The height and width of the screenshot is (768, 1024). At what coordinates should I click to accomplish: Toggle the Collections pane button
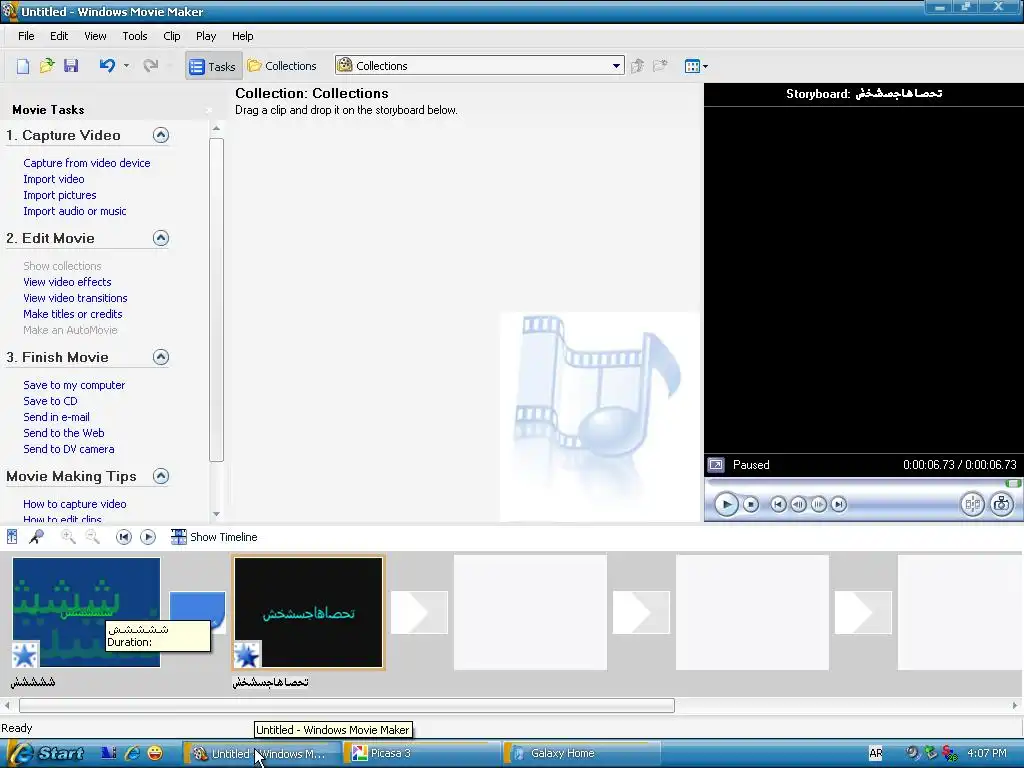pos(282,66)
